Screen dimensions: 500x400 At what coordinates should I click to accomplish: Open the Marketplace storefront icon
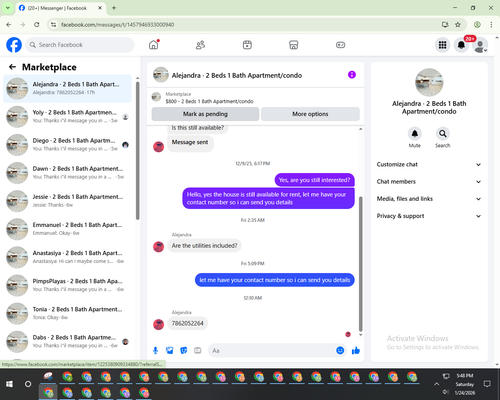point(294,45)
